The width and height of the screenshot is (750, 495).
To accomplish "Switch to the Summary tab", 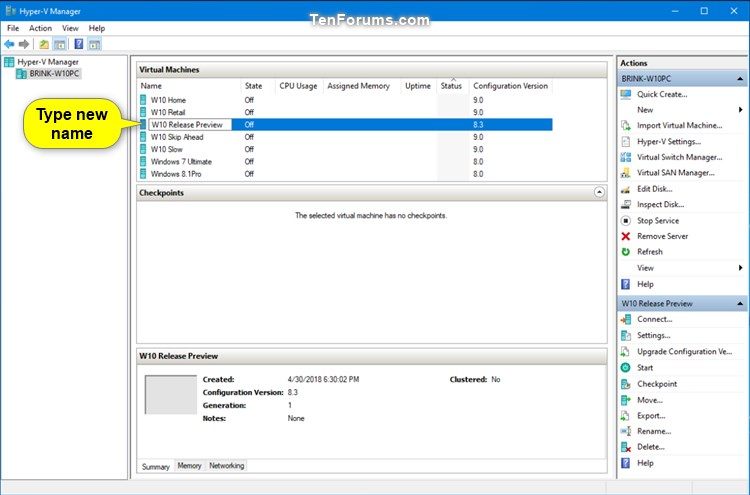I will (156, 466).
